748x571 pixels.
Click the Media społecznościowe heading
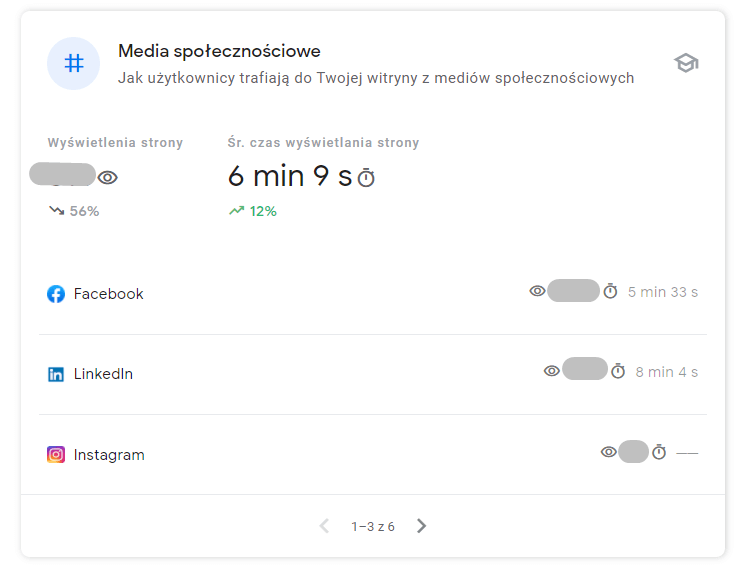tap(219, 51)
